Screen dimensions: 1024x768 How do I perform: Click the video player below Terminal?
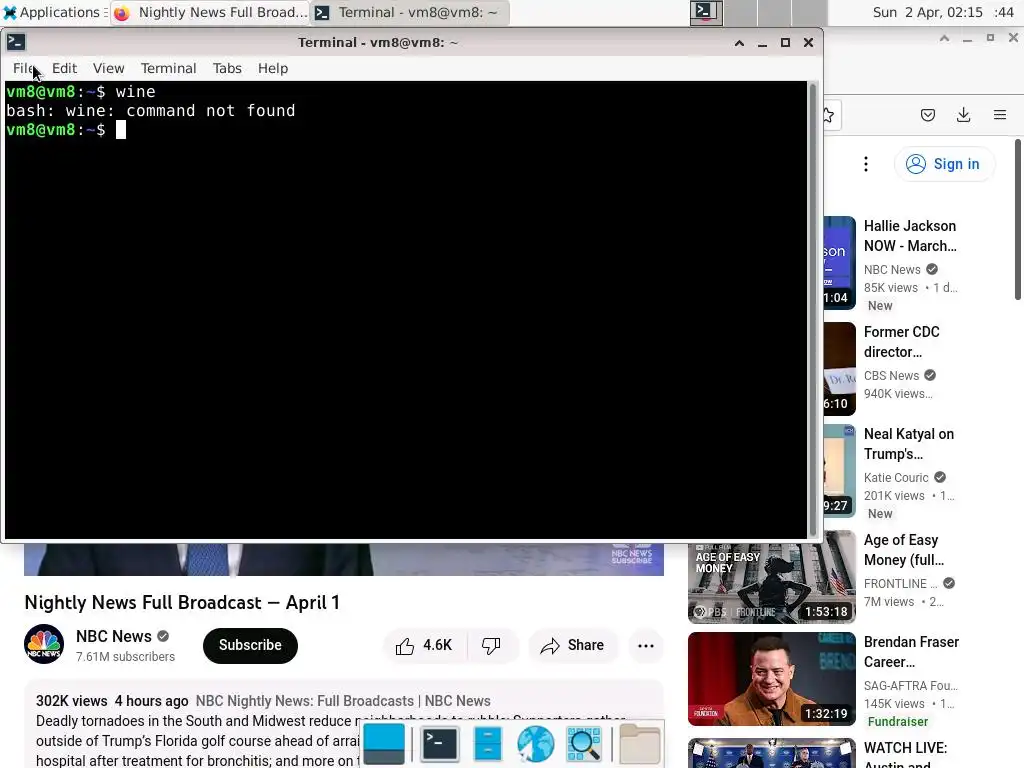[x=344, y=559]
